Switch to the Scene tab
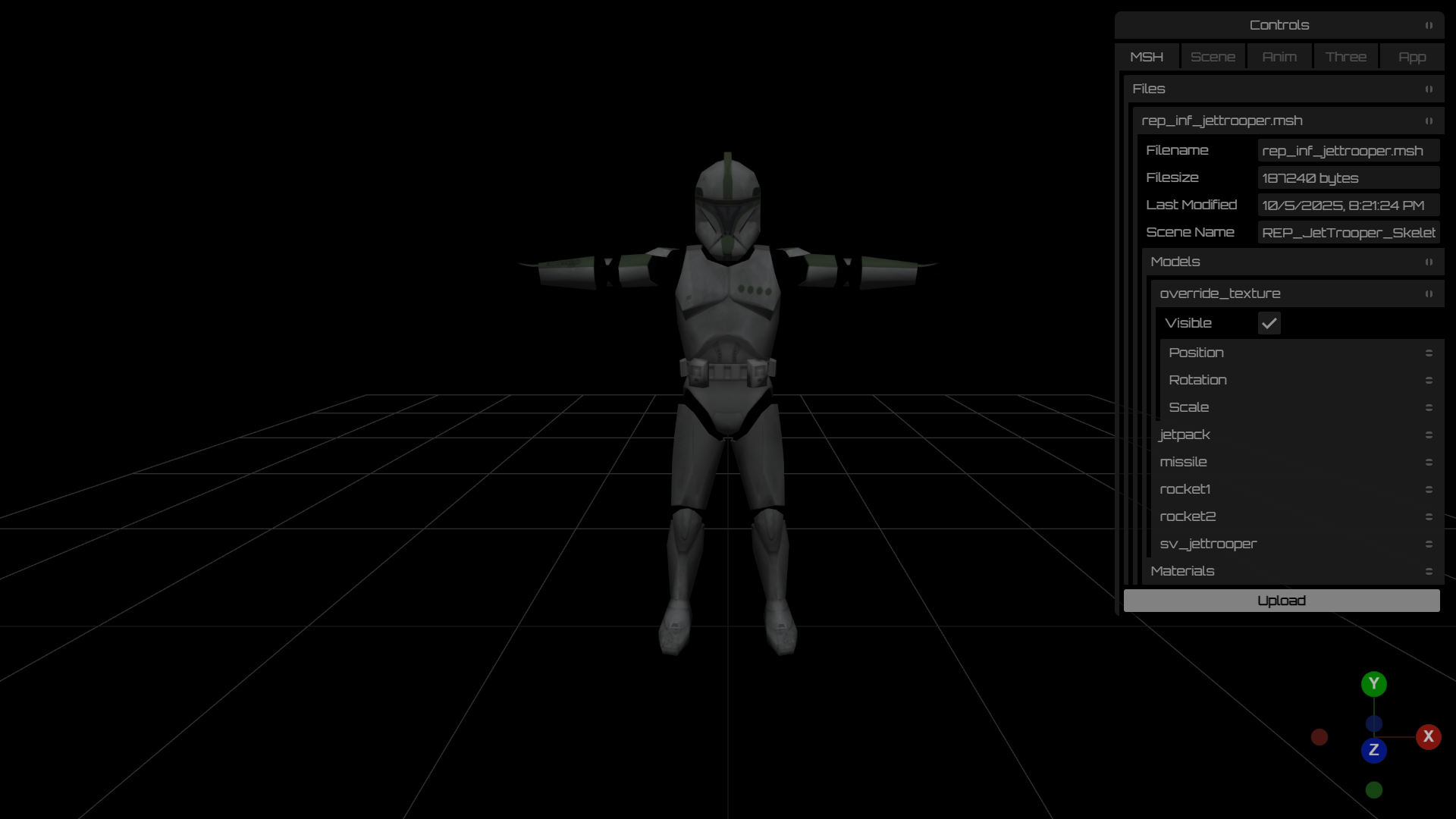Screen dimensions: 1456x819 [1213, 57]
